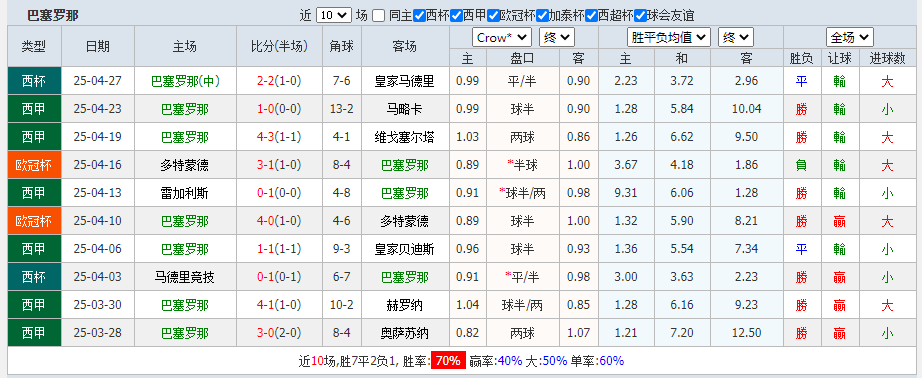This screenshot has width=922, height=378.
Task: Select the date cell 25-03-30
Action: point(98,306)
